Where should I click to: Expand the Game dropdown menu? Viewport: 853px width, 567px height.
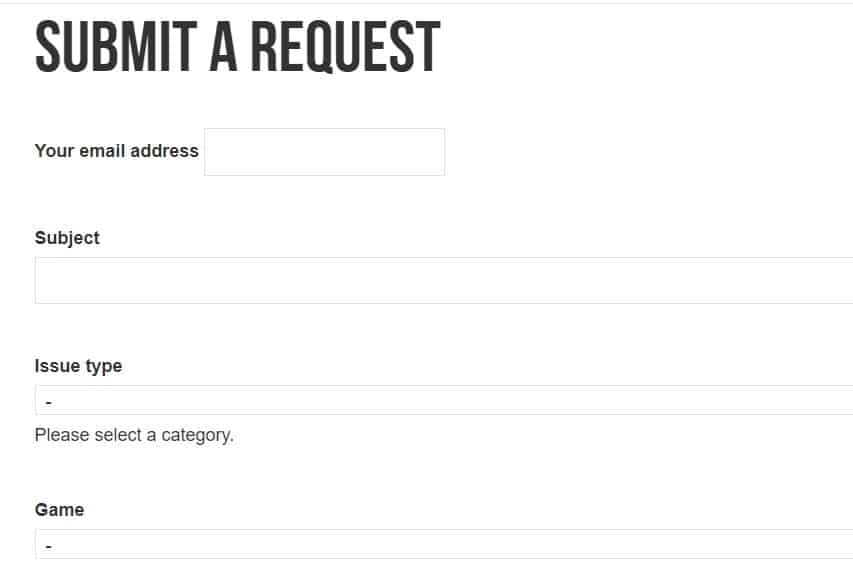pyautogui.click(x=444, y=544)
